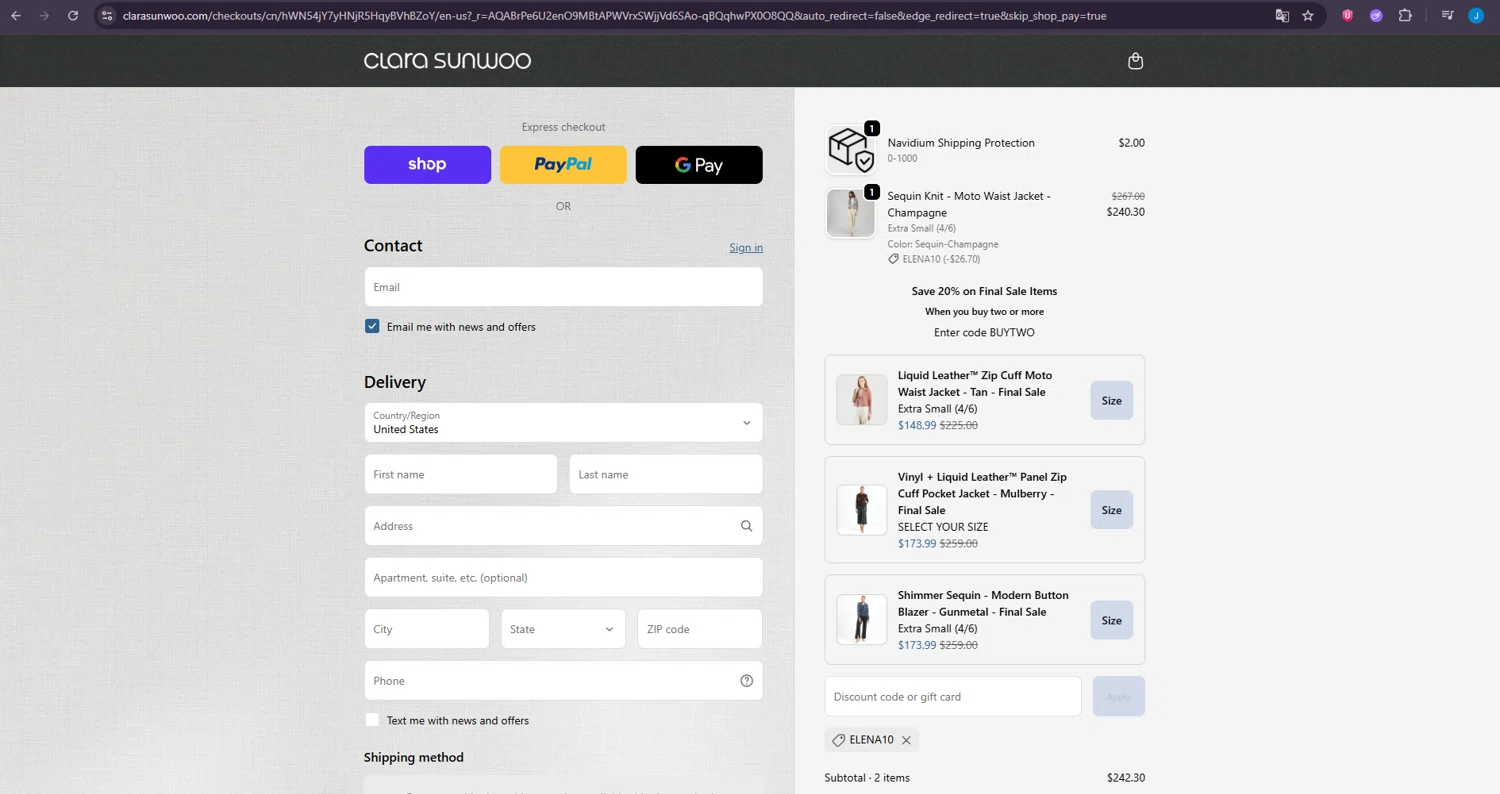The image size is (1500, 794).
Task: Click Shimmer Sequin Gunmetal blazer thumbnail
Action: click(862, 620)
